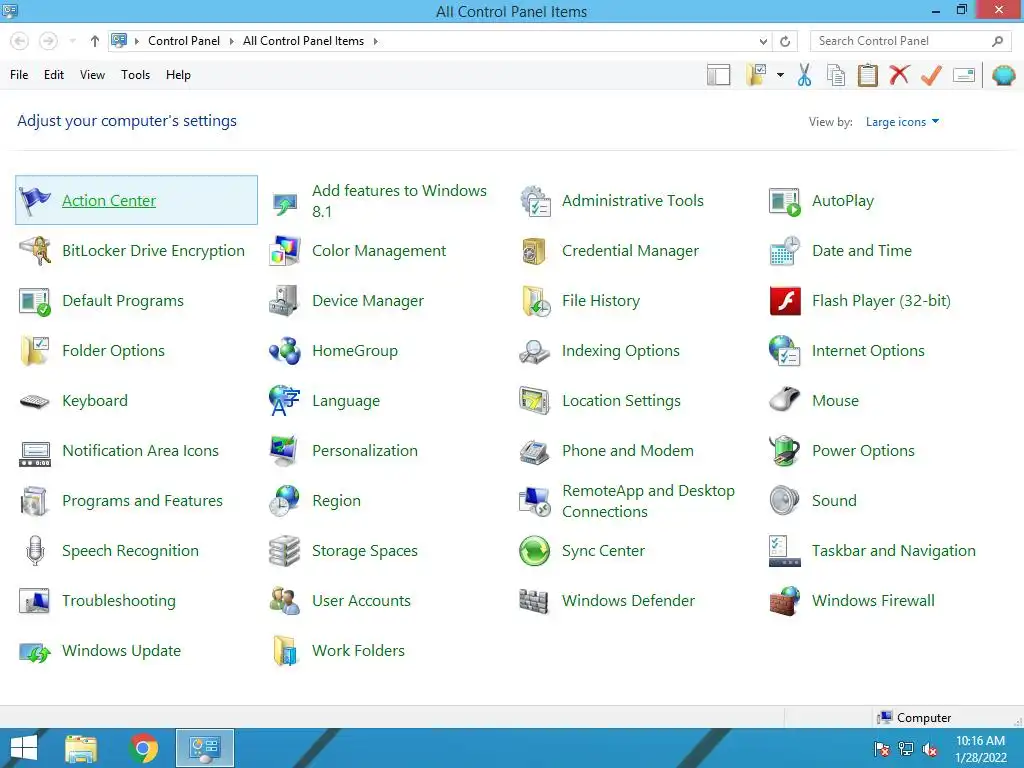
Task: Click the Back navigation arrow
Action: coord(20,41)
